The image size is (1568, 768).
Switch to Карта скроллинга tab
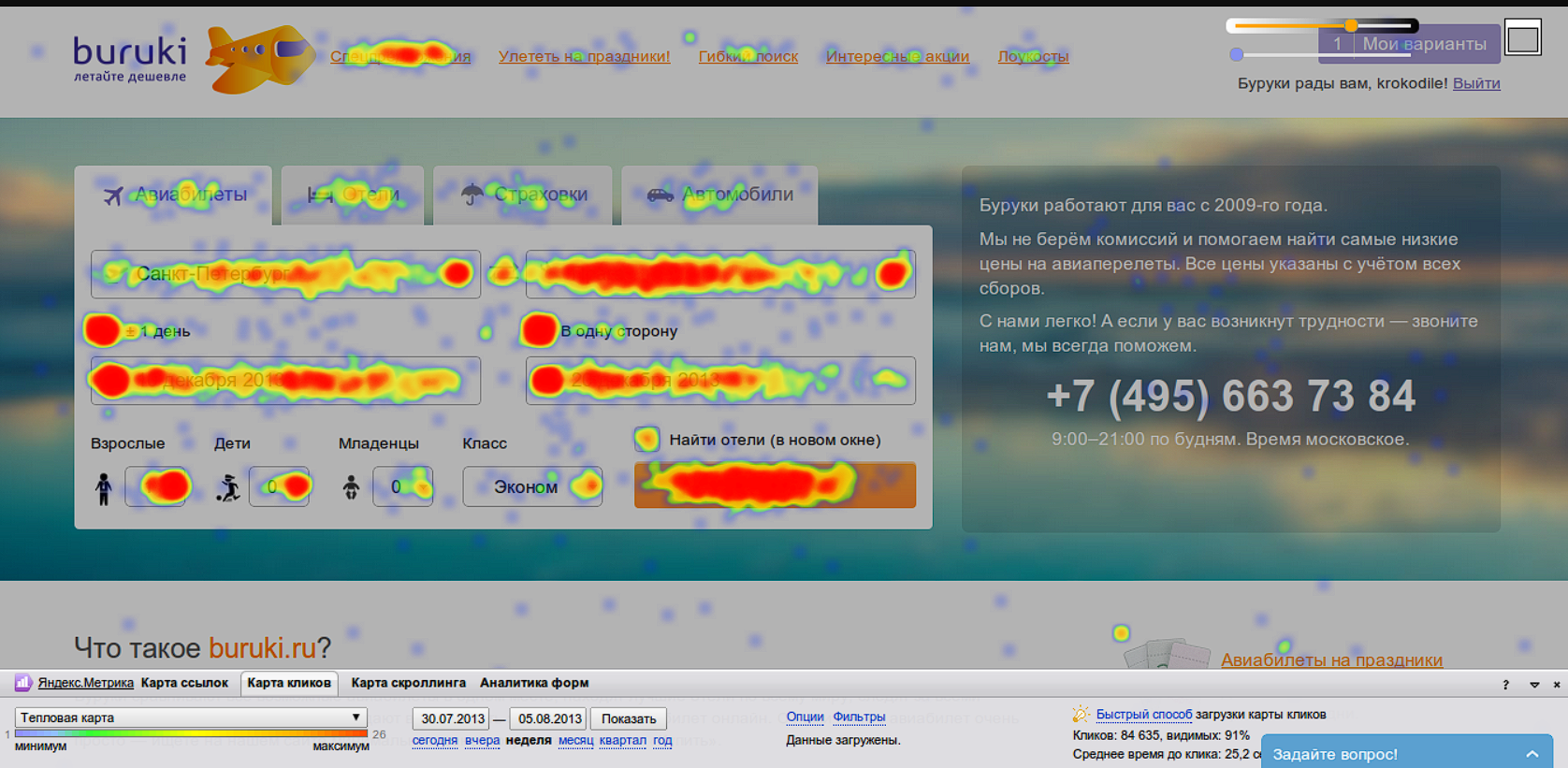(408, 683)
